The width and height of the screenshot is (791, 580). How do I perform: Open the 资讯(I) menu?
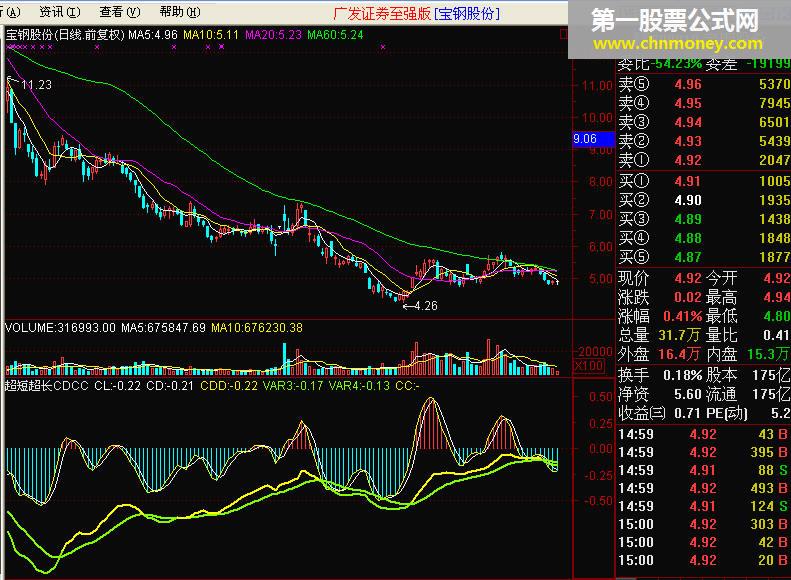(60, 12)
